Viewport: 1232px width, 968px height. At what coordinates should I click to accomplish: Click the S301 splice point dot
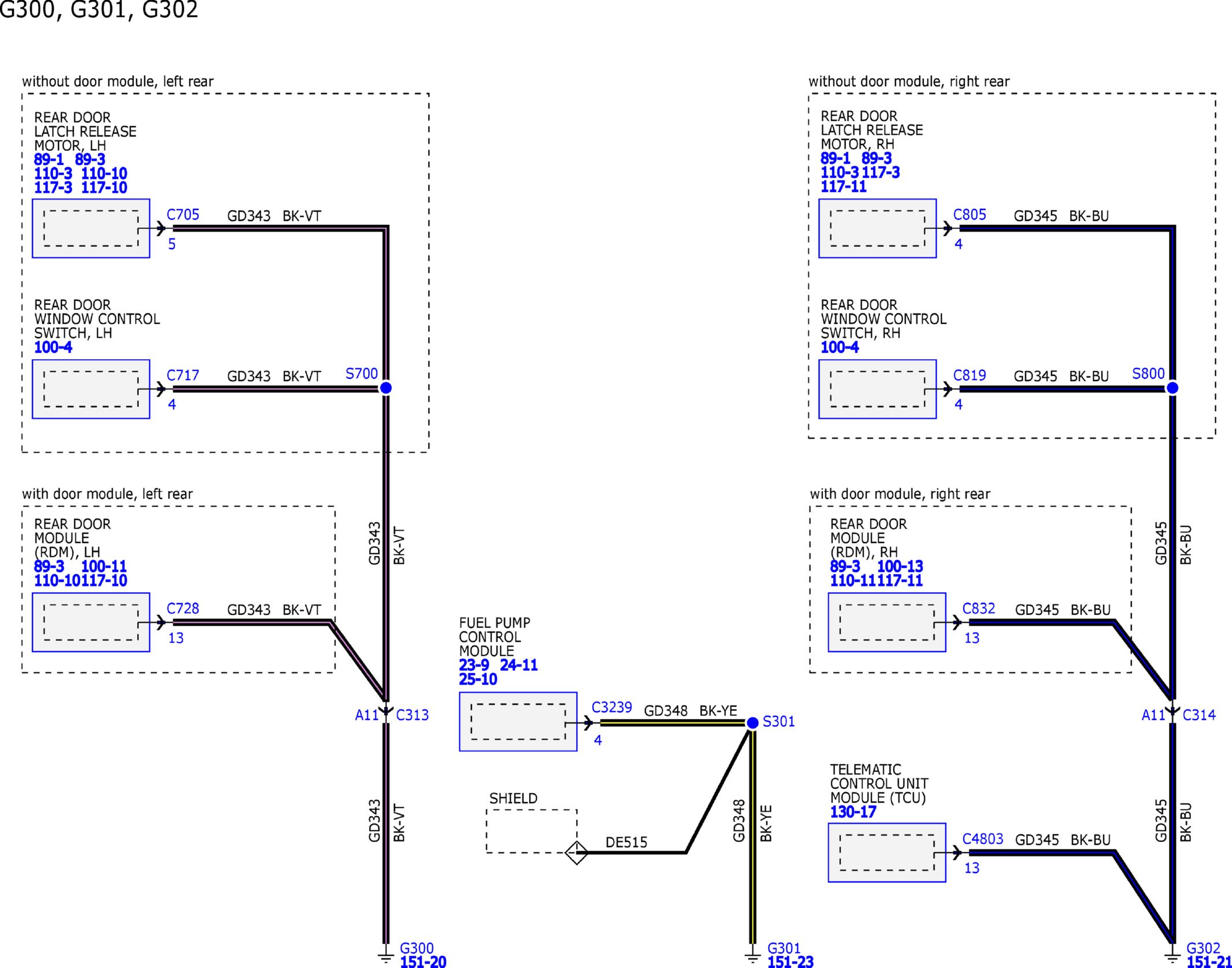752,722
